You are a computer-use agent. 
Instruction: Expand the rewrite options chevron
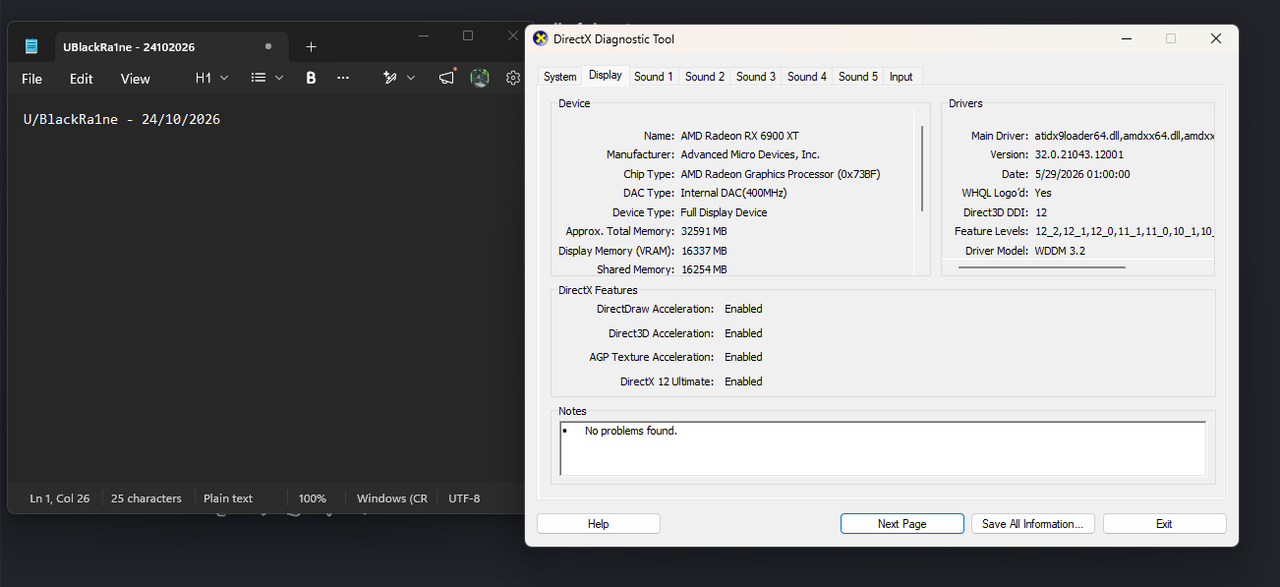pyautogui.click(x=411, y=77)
